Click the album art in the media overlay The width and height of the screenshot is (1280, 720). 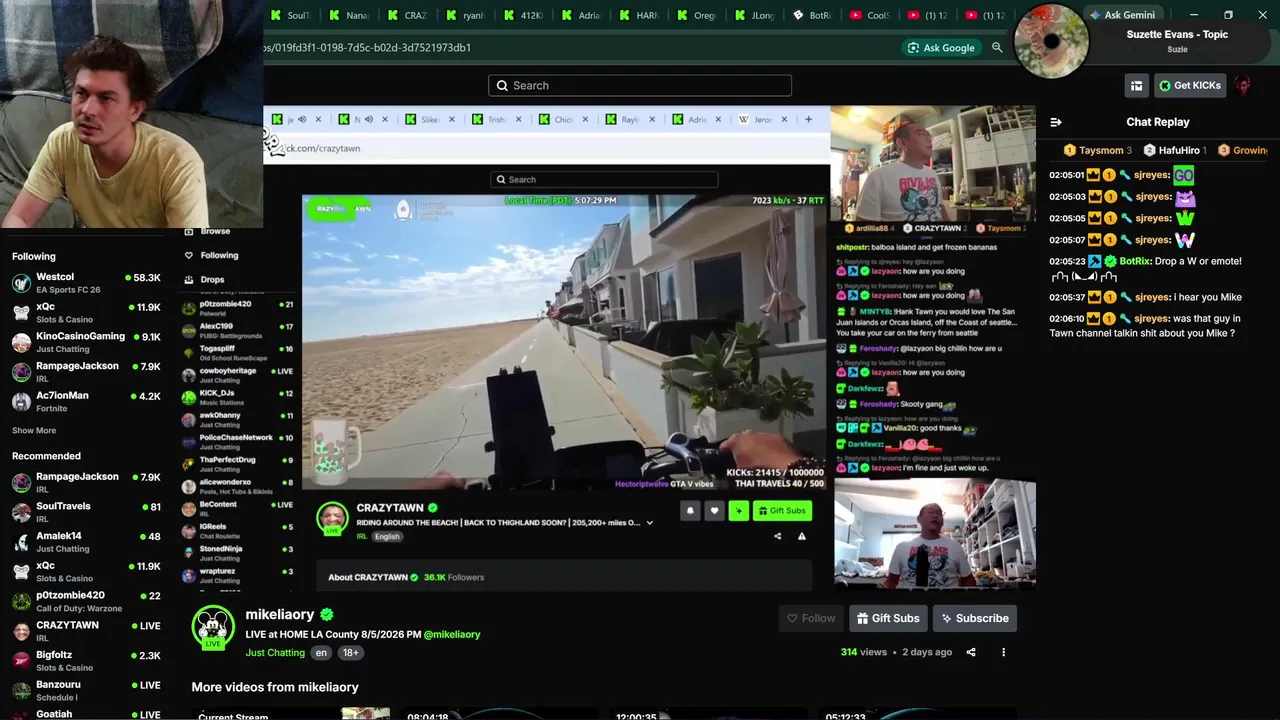[x=1051, y=41]
